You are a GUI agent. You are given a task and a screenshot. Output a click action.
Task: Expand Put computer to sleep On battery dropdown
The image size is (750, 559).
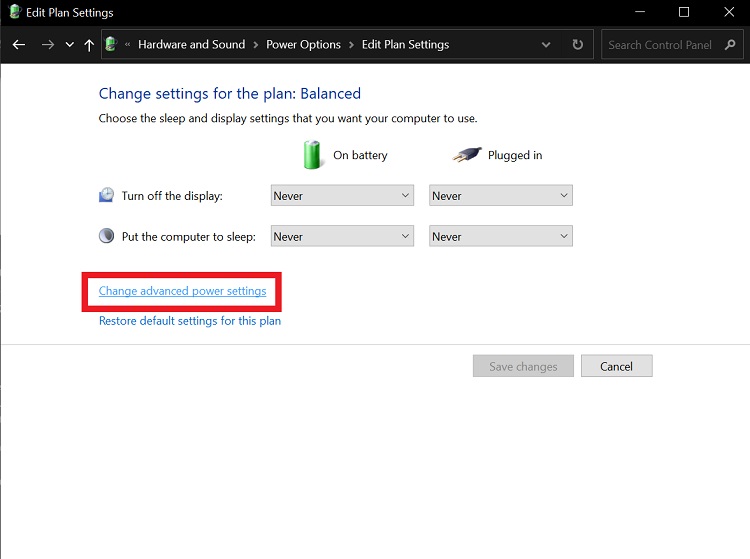click(342, 237)
